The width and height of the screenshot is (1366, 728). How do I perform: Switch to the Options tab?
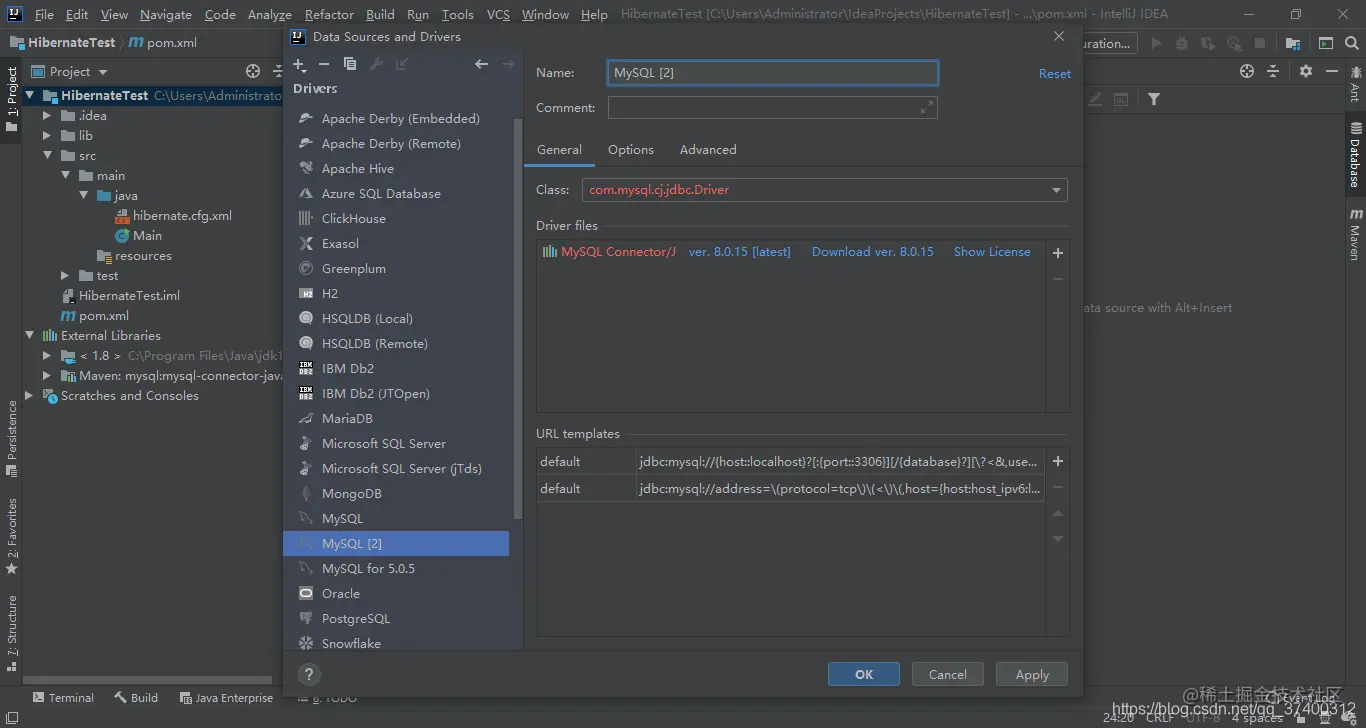pyautogui.click(x=631, y=150)
